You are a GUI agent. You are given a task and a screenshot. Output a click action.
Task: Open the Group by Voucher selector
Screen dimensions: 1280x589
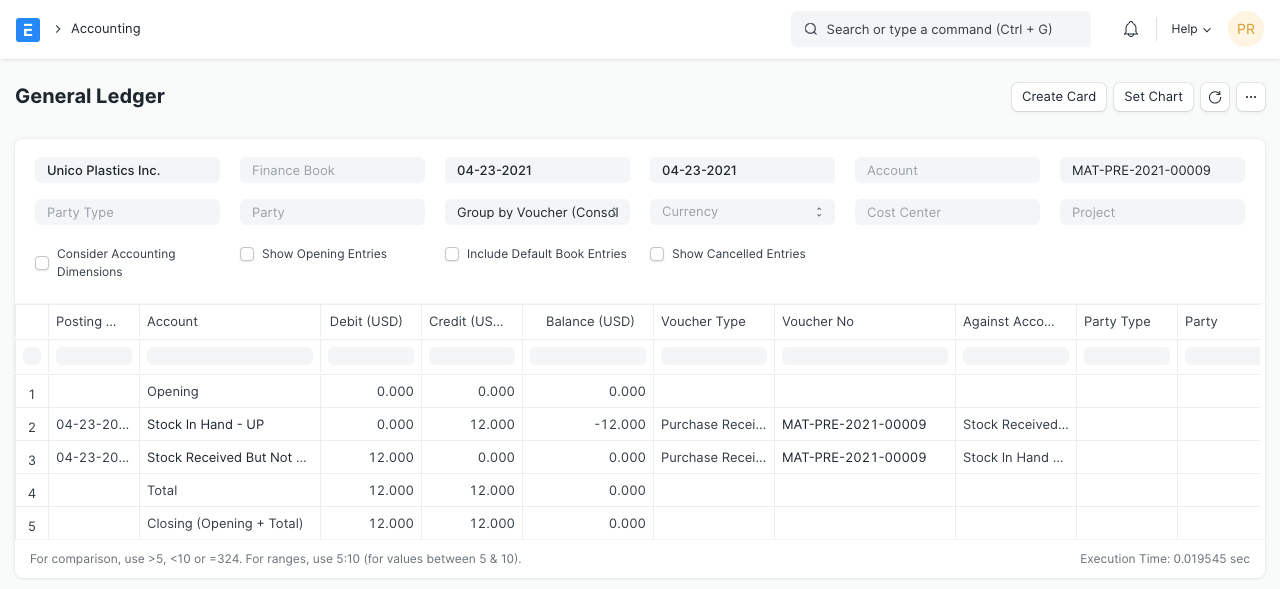[x=537, y=212]
